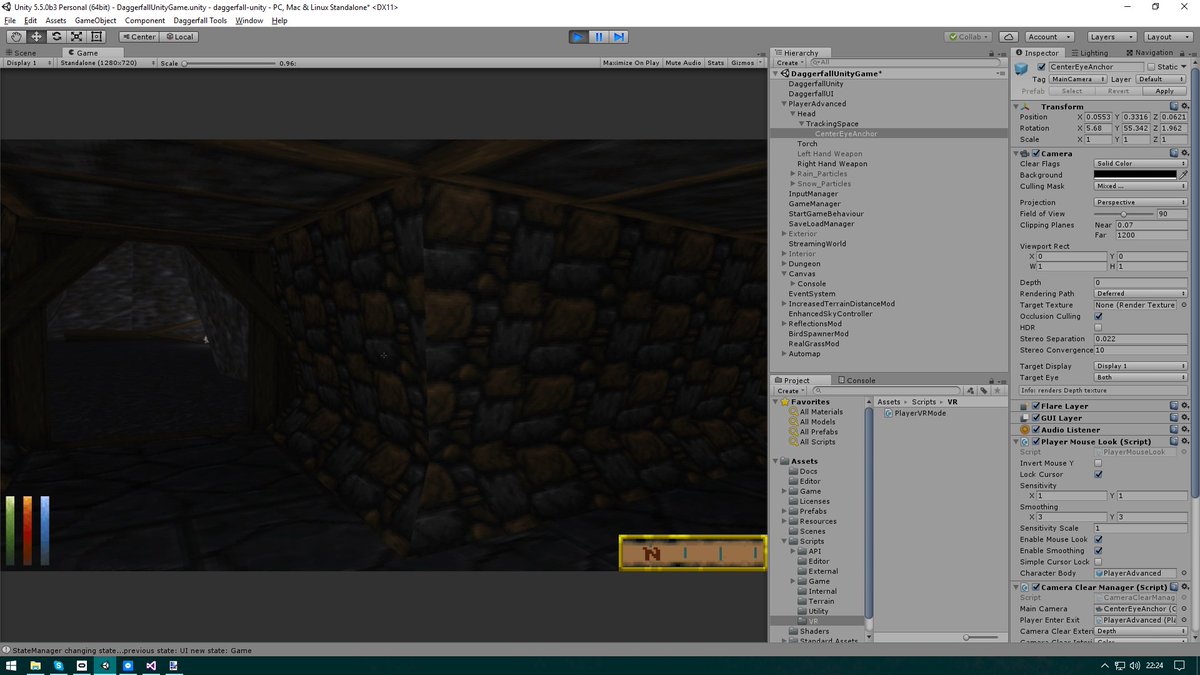Open the GameObject menu

97,20
